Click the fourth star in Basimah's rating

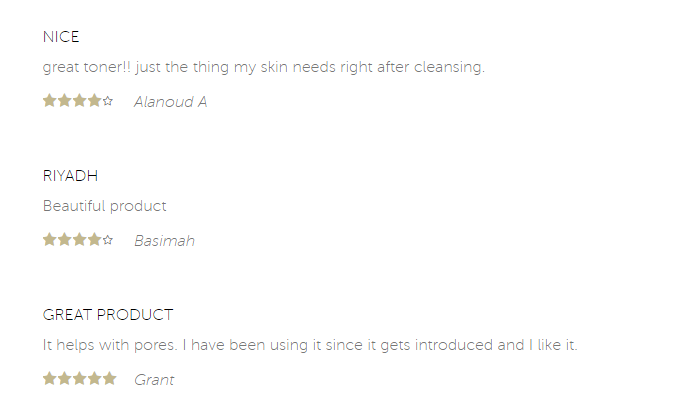pos(94,240)
